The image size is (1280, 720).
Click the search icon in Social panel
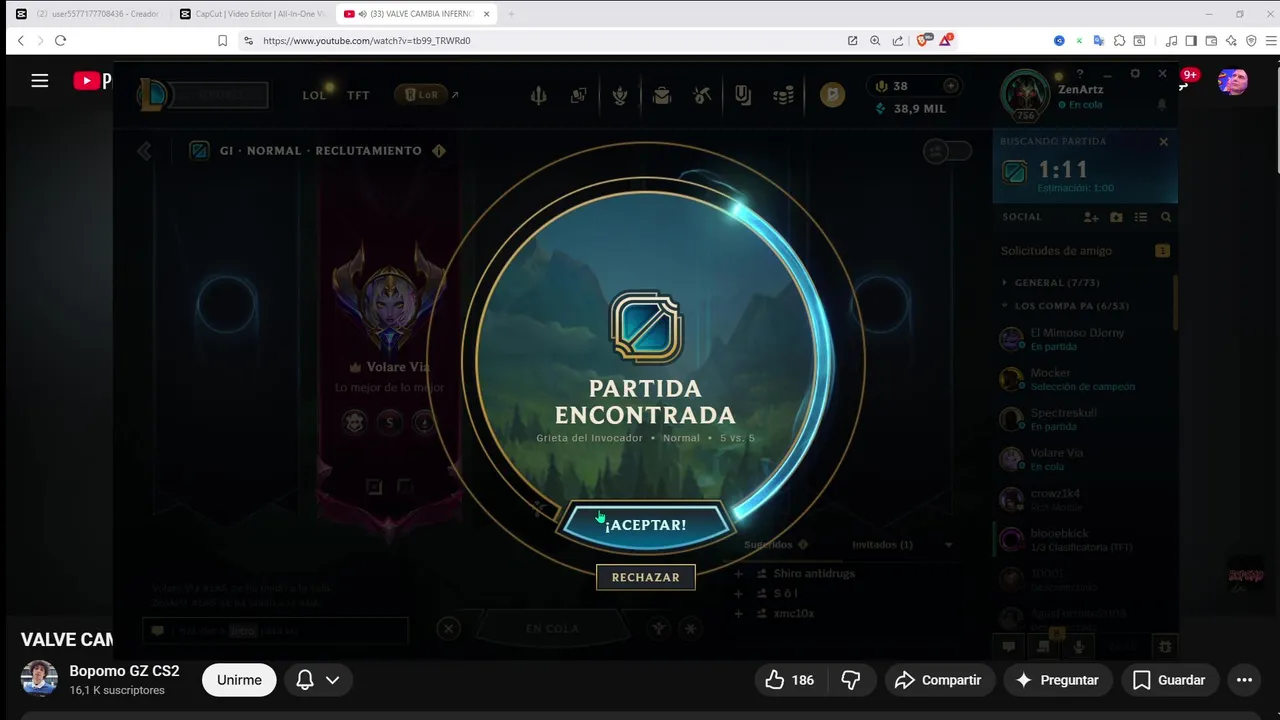pyautogui.click(x=1166, y=217)
